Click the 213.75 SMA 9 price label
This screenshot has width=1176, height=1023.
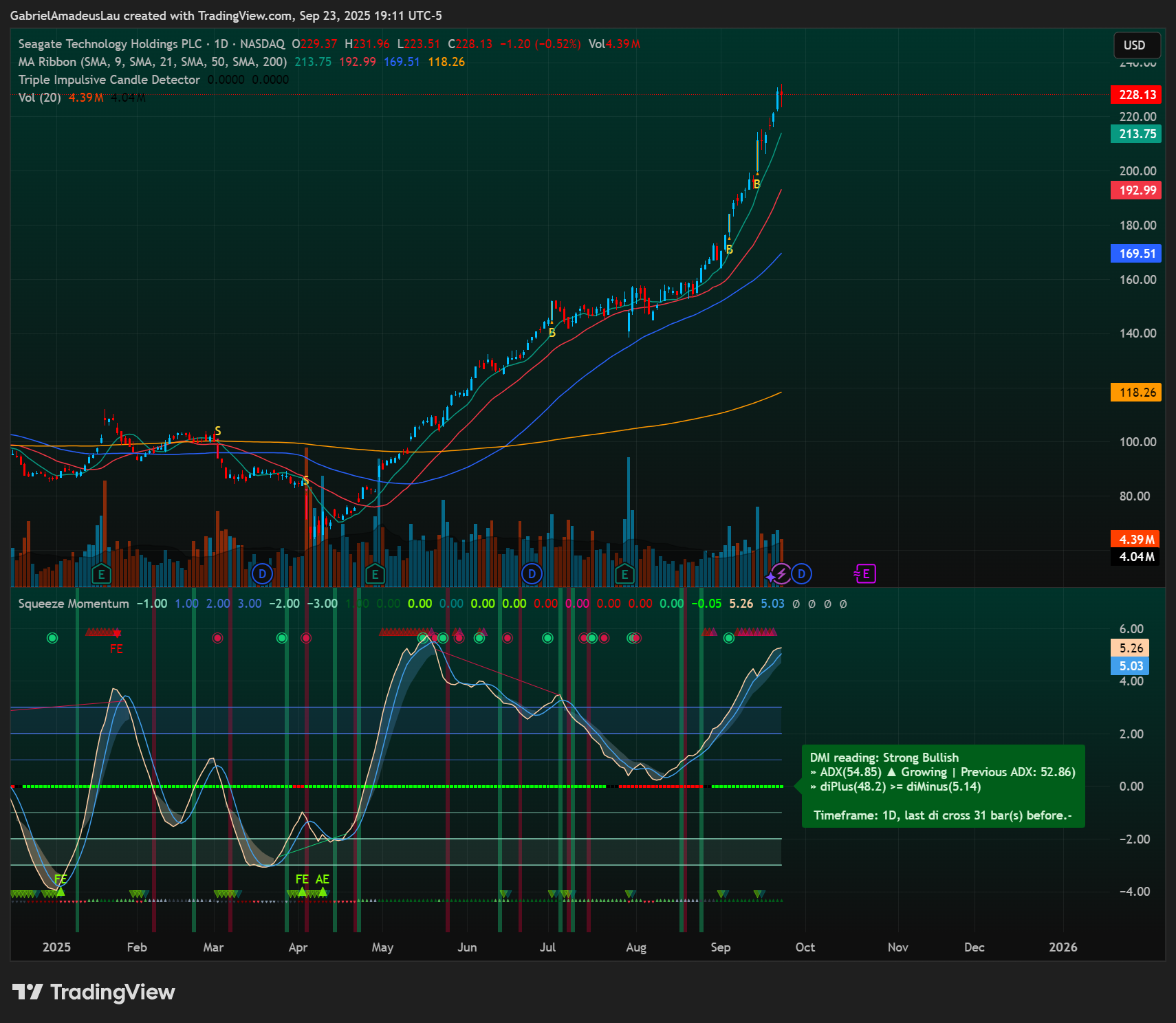point(1136,134)
